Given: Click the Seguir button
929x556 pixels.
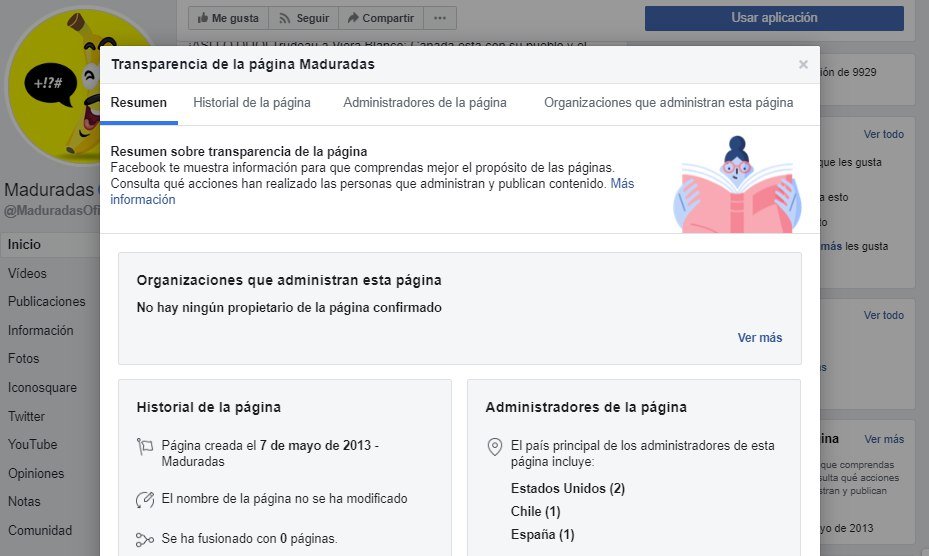Looking at the screenshot, I should pyautogui.click(x=303, y=18).
